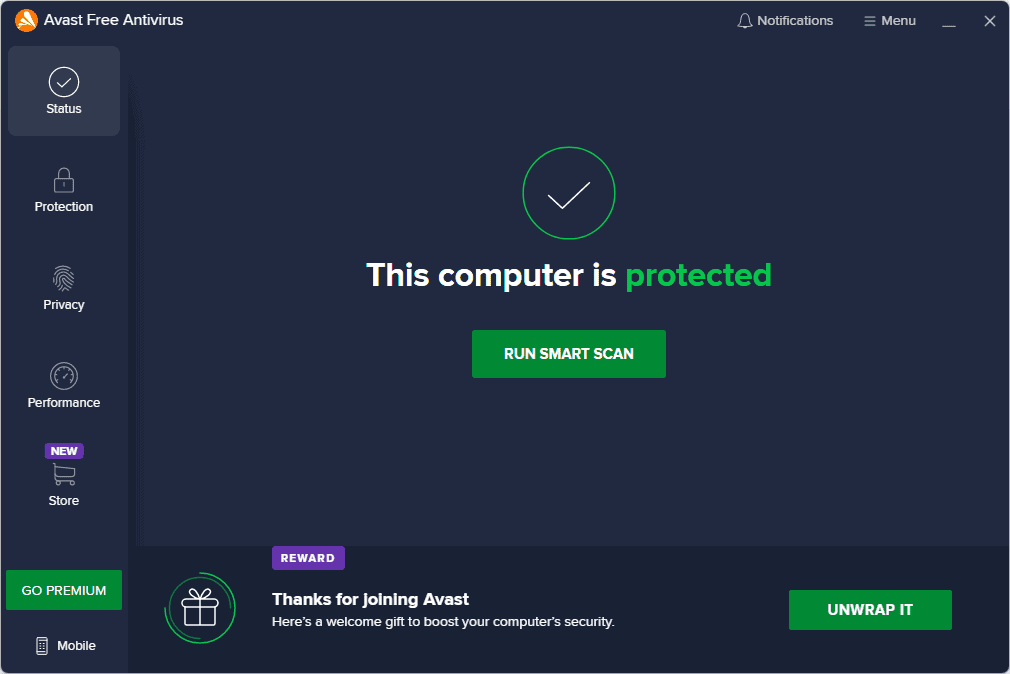Click the purple NEW badge above Store

point(64,451)
